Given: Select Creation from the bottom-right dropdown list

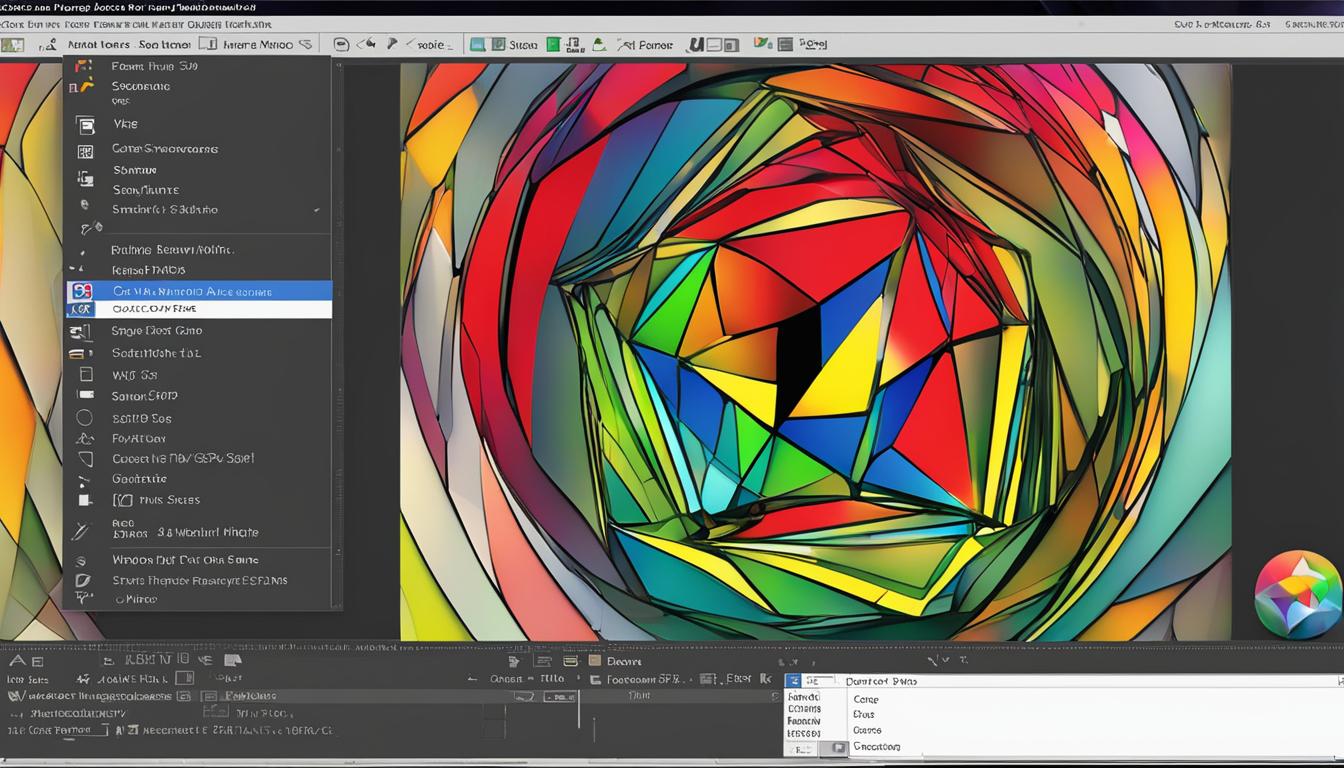Looking at the screenshot, I should [x=876, y=746].
